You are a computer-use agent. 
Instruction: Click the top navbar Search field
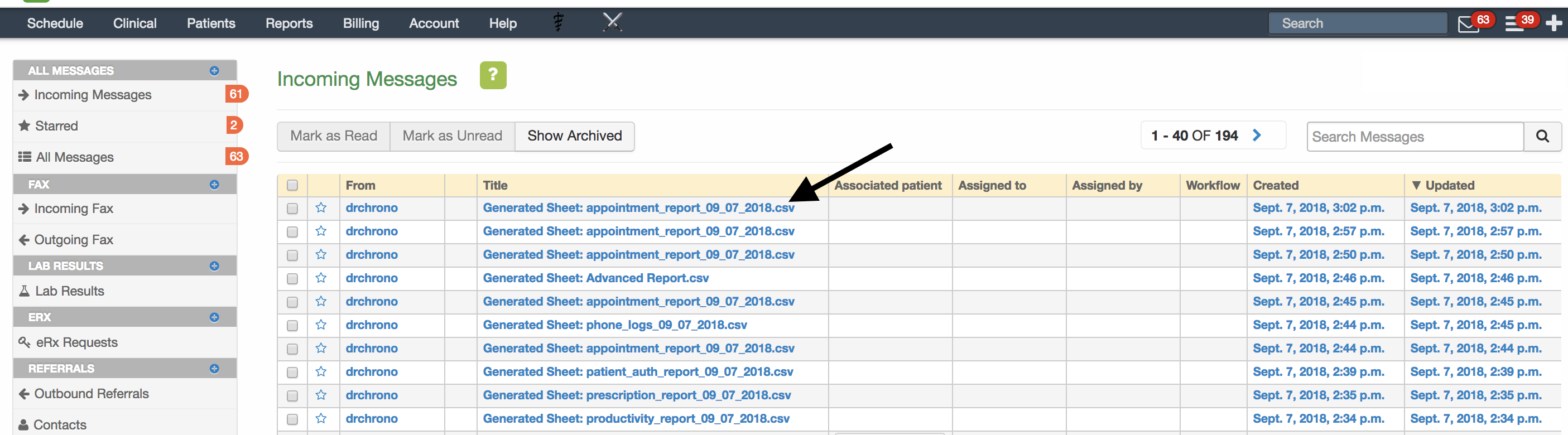tap(1358, 24)
